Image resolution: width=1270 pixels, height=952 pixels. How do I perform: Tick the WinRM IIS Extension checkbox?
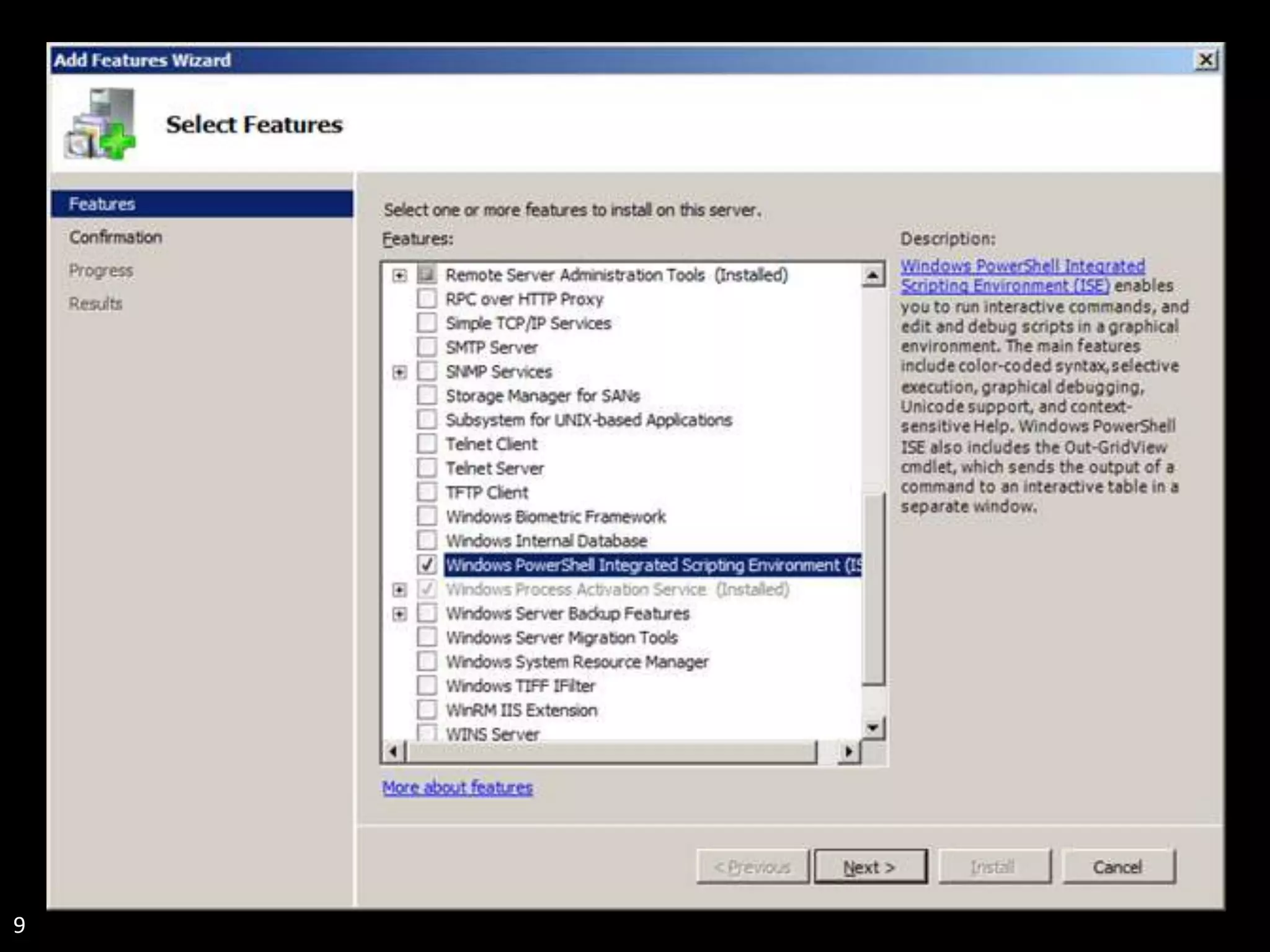pos(427,710)
